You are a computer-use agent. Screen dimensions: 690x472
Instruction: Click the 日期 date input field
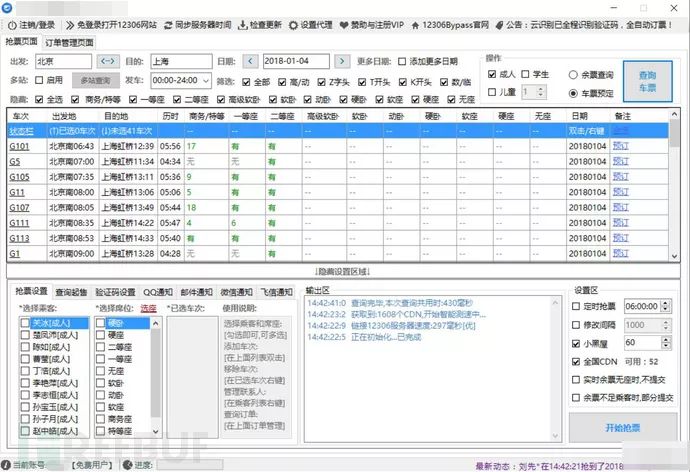[x=296, y=61]
